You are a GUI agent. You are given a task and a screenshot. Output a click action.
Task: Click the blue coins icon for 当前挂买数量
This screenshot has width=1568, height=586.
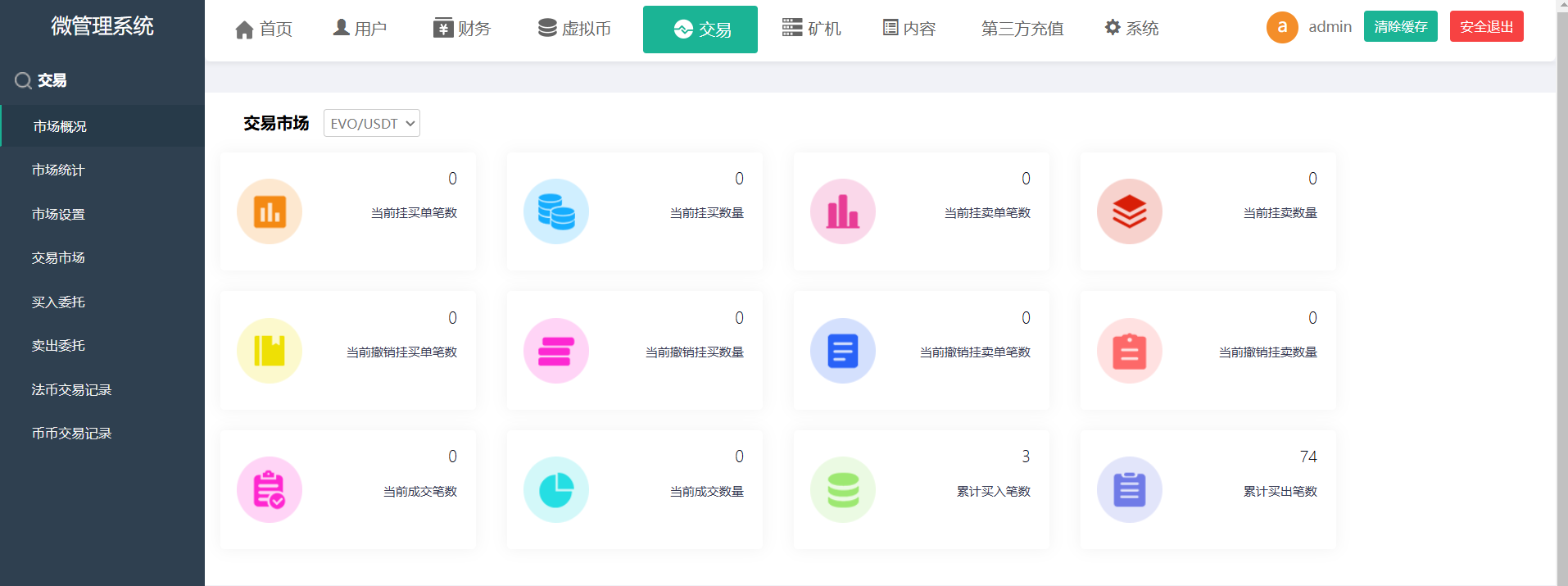556,211
